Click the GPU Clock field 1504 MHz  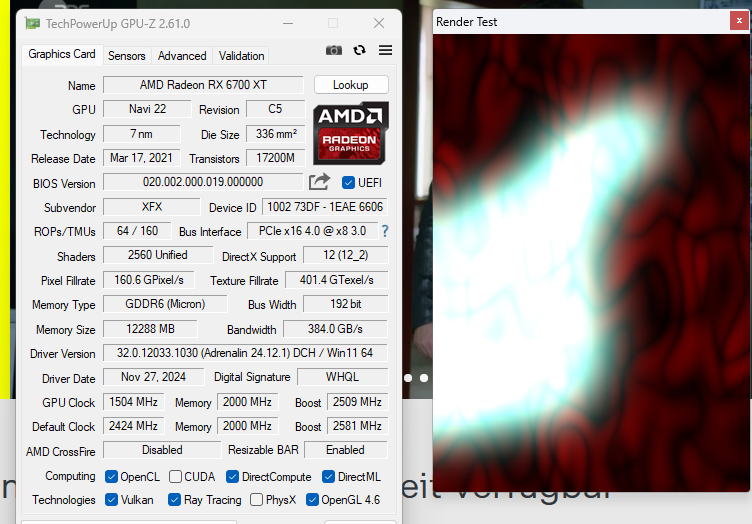pos(133,401)
